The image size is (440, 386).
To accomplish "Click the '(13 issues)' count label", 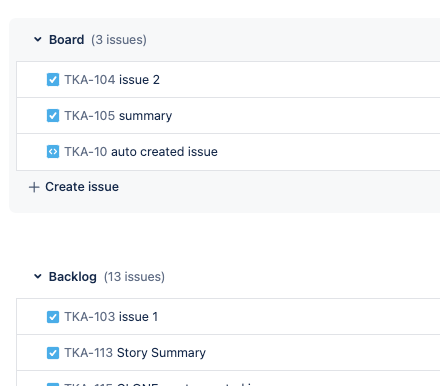I will point(134,277).
